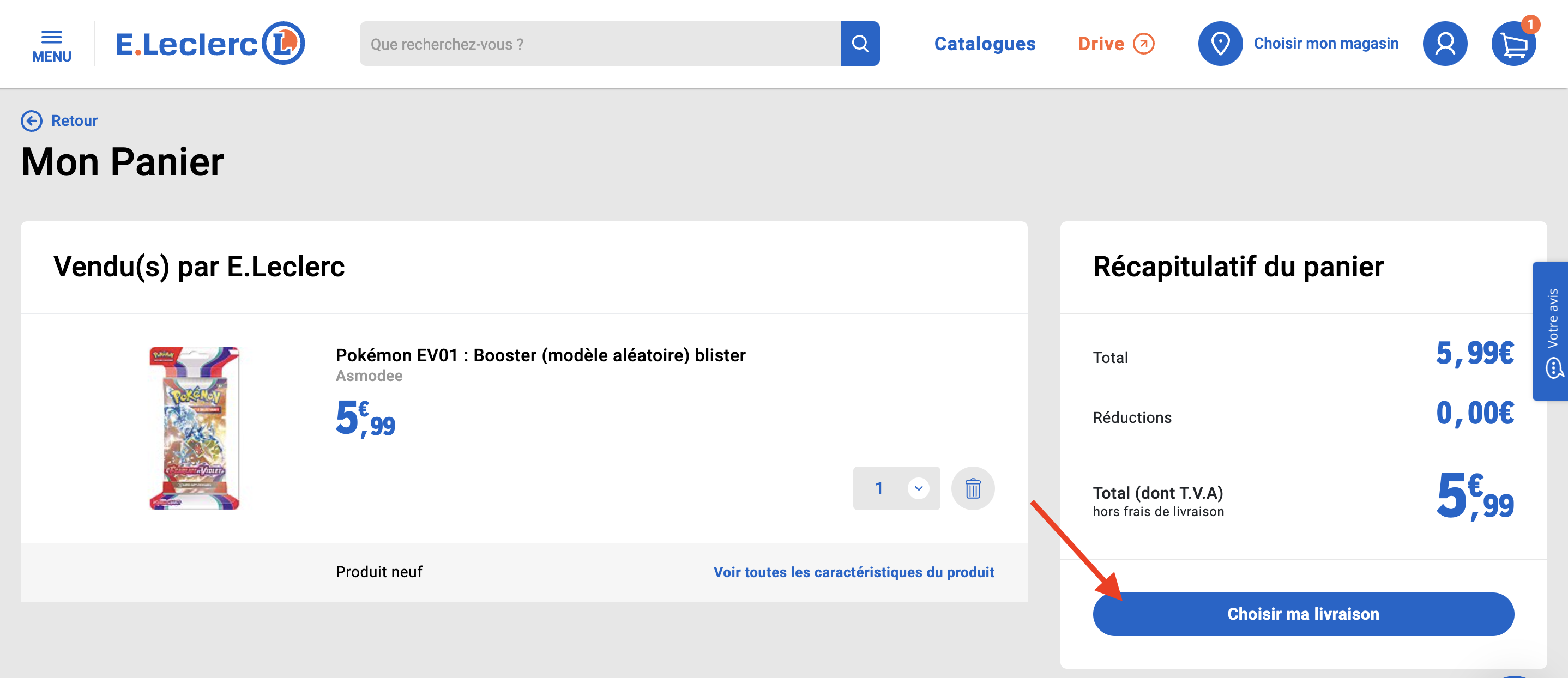
Task: Click the Pokémon booster product thumbnail
Action: click(x=195, y=428)
